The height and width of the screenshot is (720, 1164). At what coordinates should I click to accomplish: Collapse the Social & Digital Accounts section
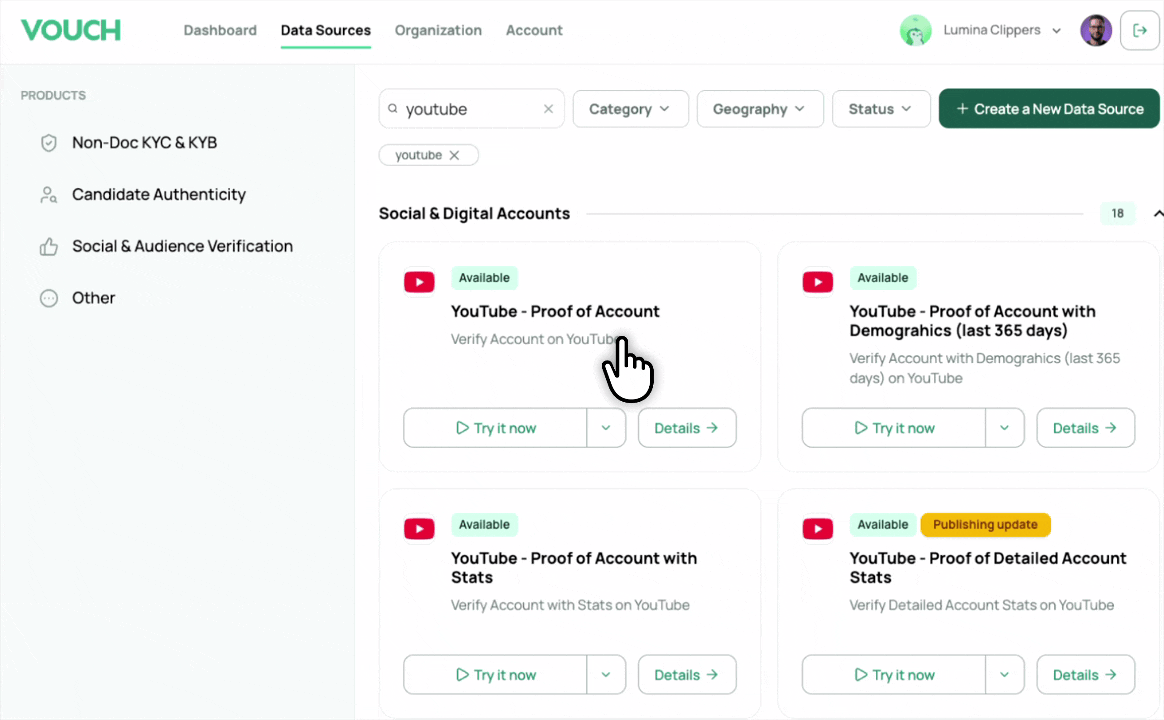tap(1157, 214)
